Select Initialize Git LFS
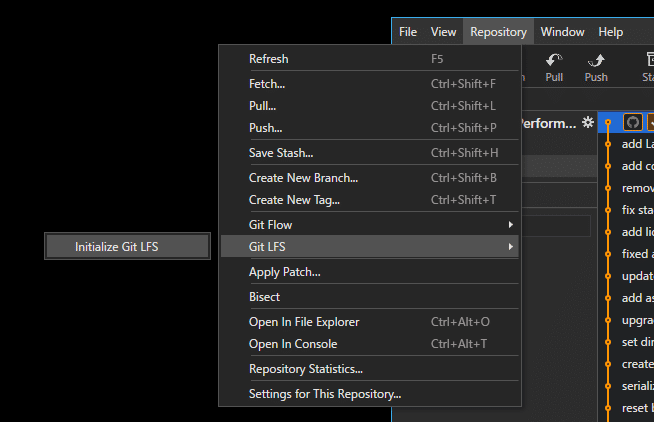Image resolution: width=654 pixels, height=422 pixels. (127, 246)
